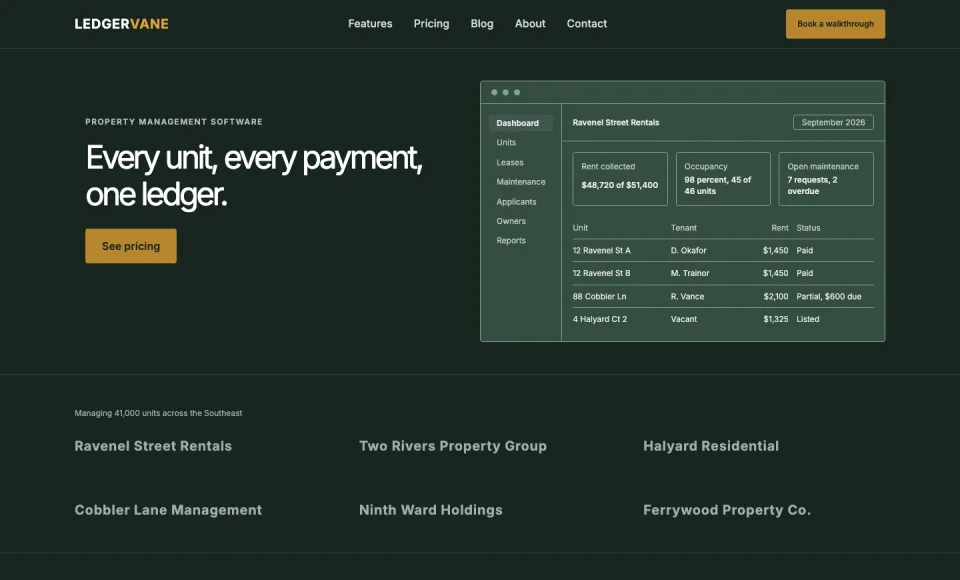Go to the Blog page
The image size is (960, 580).
click(482, 24)
